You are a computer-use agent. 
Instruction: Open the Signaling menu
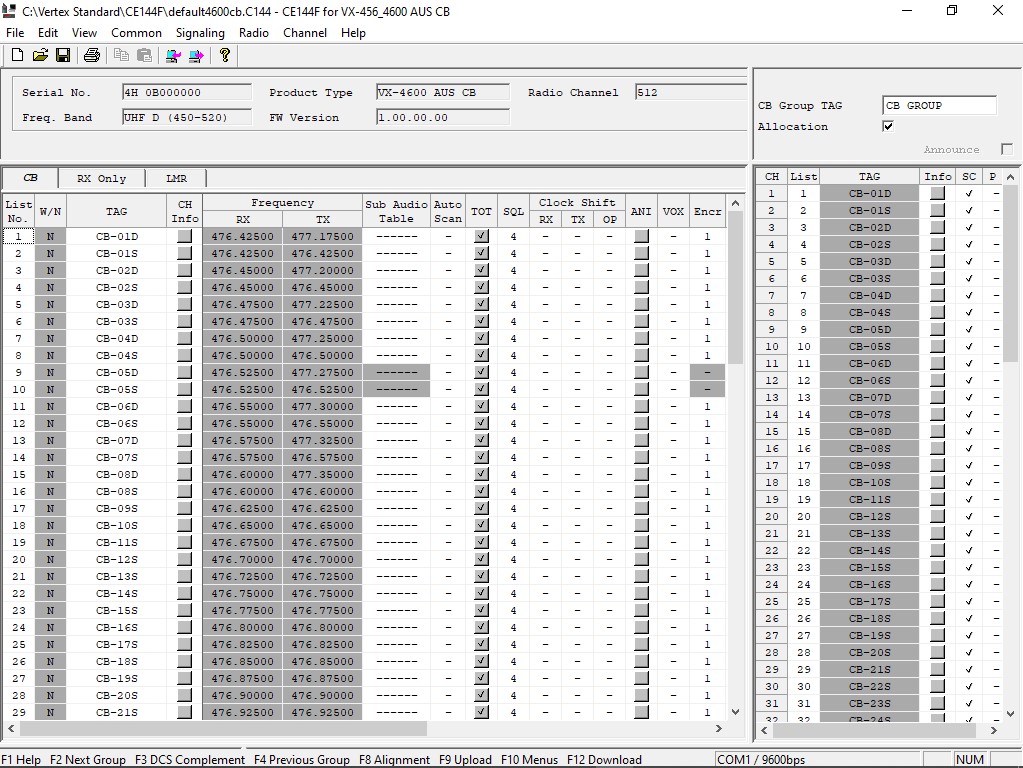tap(200, 33)
